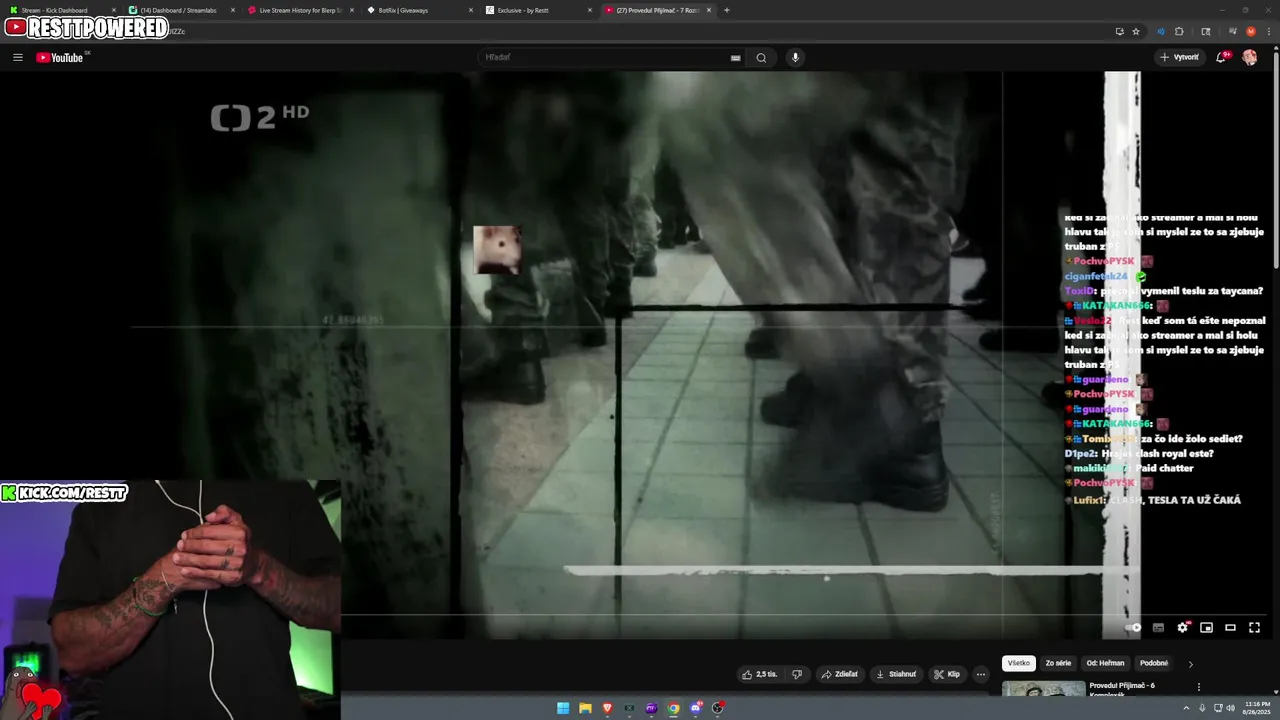Toggle subtitles on the video player

[1159, 627]
